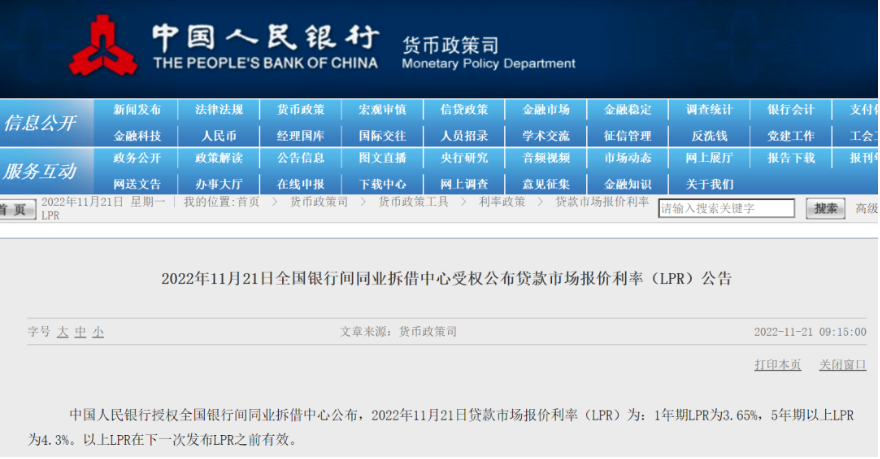Open 下载中心 link
Screen dimensions: 880x459
point(382,185)
